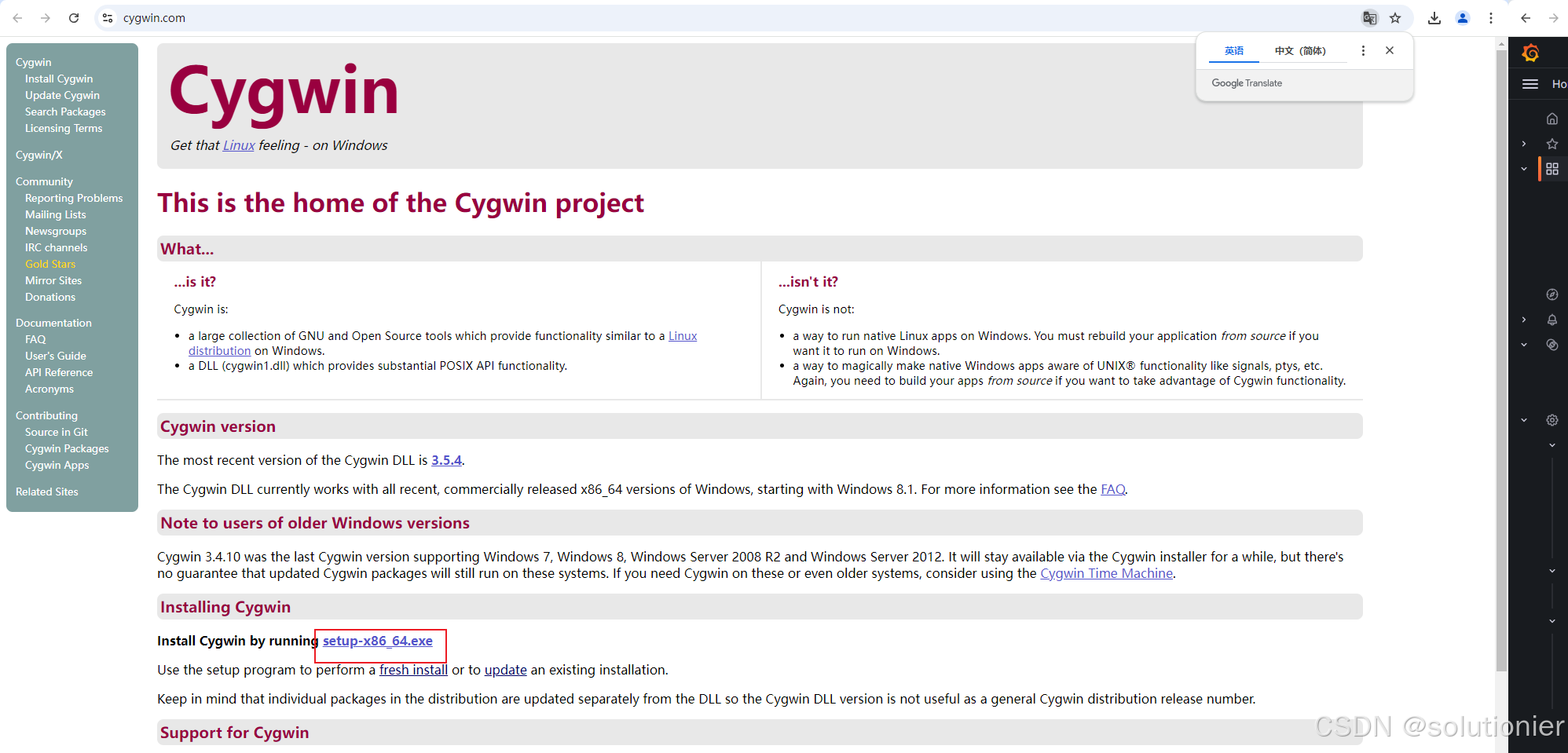The width and height of the screenshot is (1568, 753).
Task: View site information icon beside the URL
Action: (108, 18)
